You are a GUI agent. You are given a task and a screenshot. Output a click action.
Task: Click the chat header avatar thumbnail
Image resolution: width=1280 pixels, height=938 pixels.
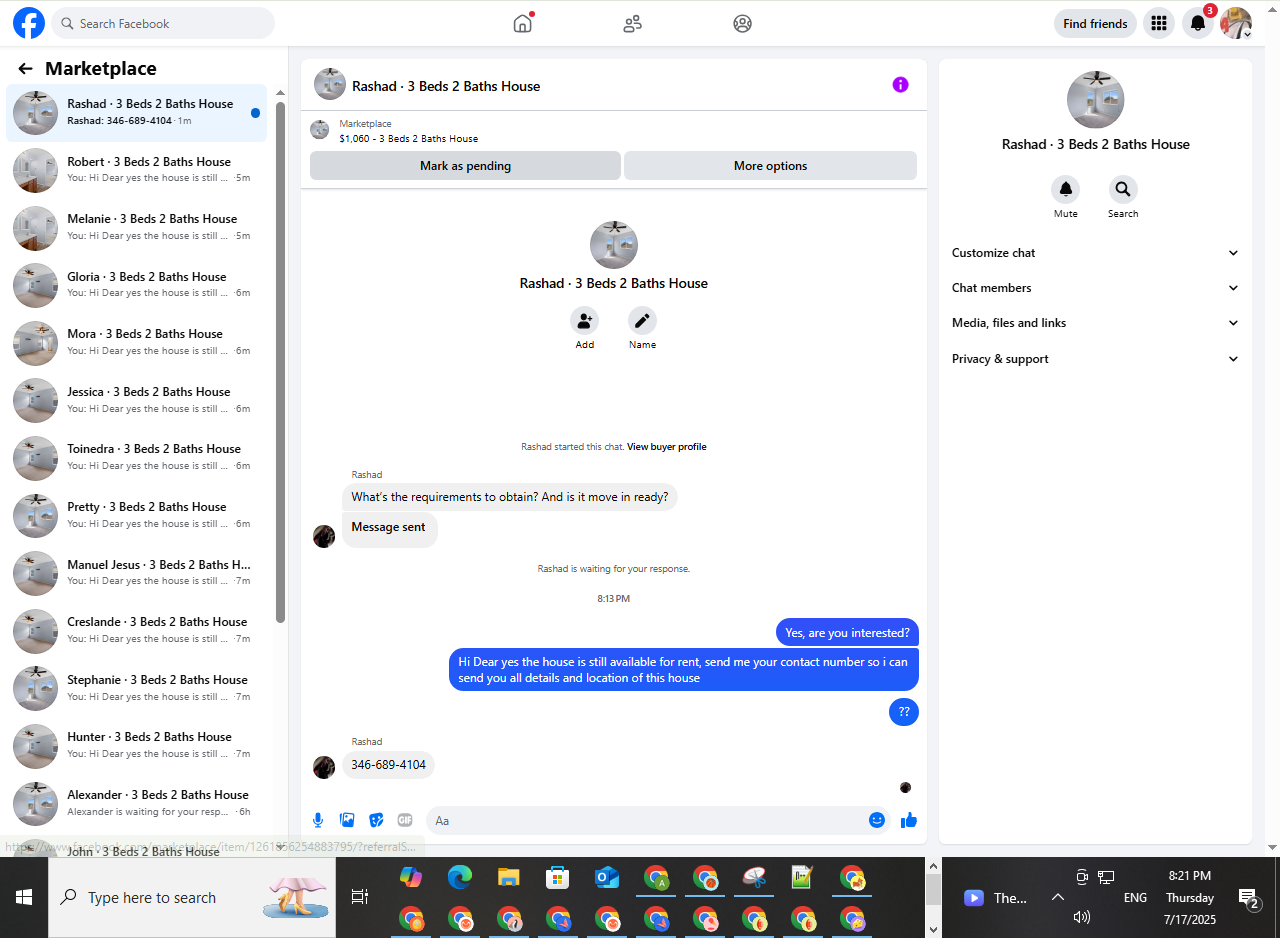tap(330, 85)
